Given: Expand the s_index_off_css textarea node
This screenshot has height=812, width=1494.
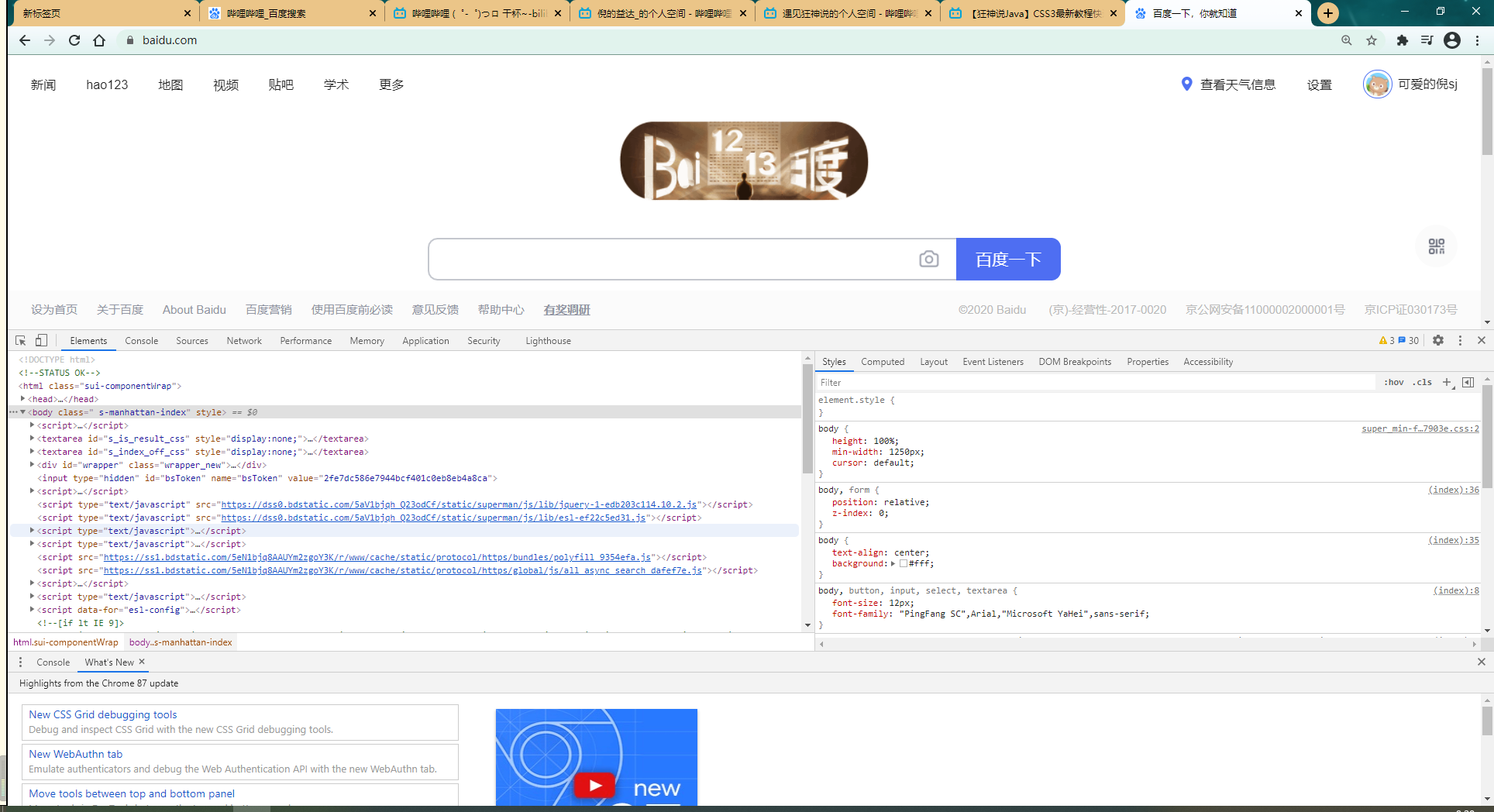Looking at the screenshot, I should pyautogui.click(x=32, y=452).
